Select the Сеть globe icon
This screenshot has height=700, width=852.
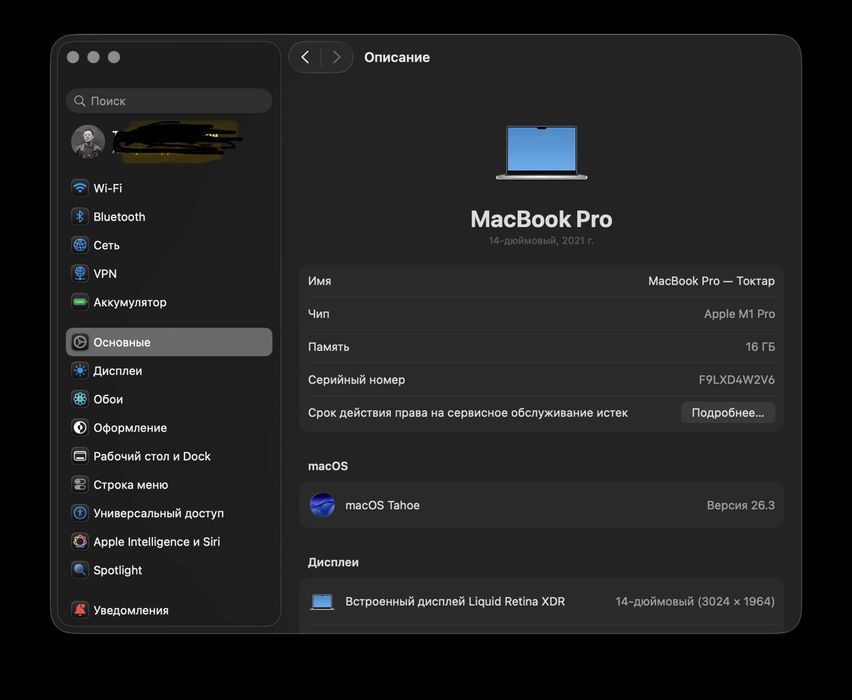point(80,245)
